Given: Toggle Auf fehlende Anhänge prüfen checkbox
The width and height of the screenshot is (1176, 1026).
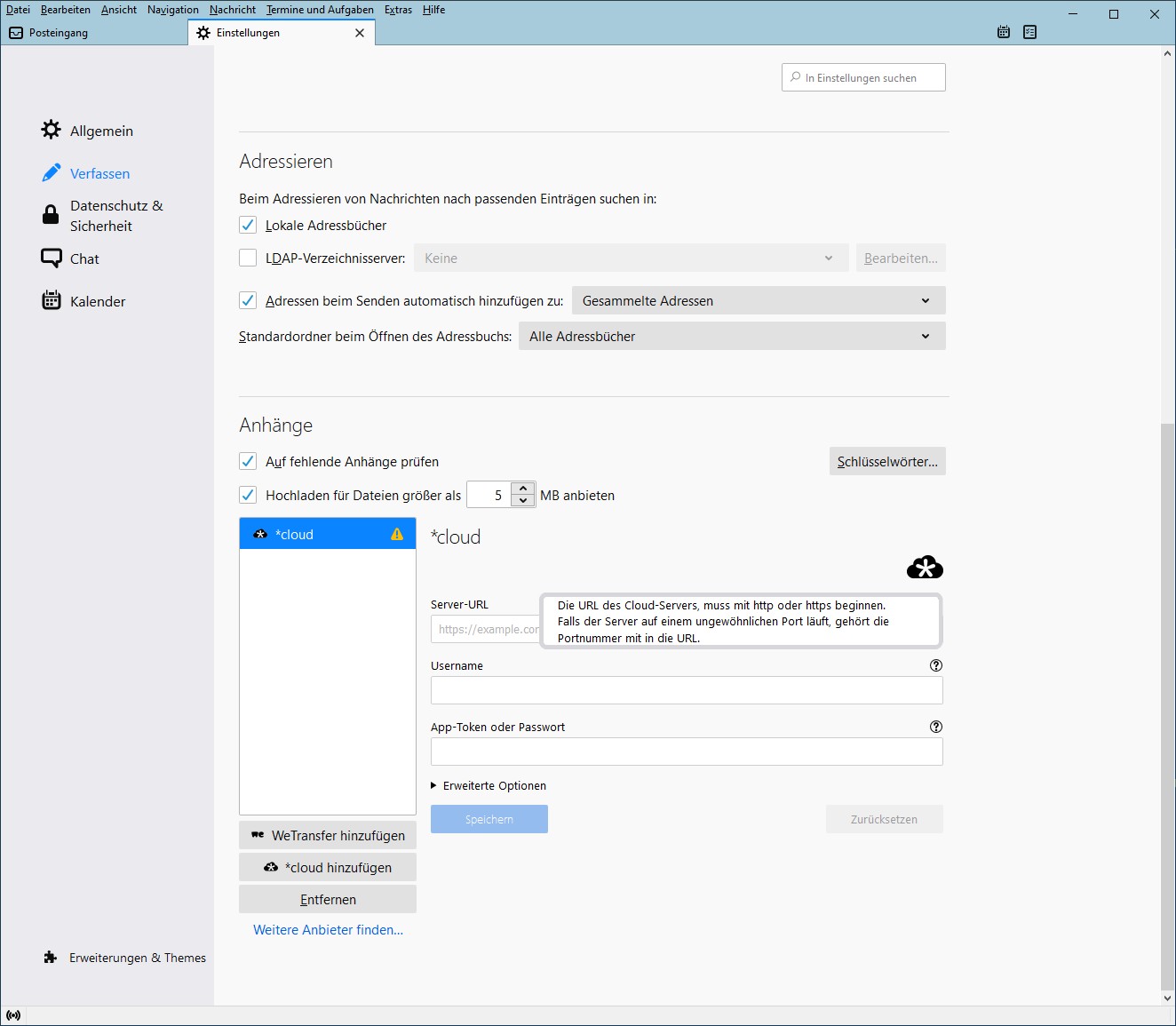Looking at the screenshot, I should point(248,461).
